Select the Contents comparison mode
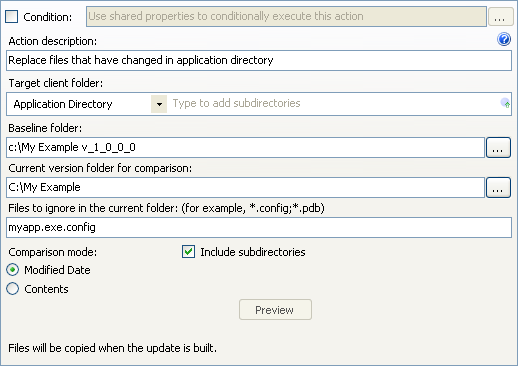Viewport: 518px width, 366px height. [x=13, y=289]
